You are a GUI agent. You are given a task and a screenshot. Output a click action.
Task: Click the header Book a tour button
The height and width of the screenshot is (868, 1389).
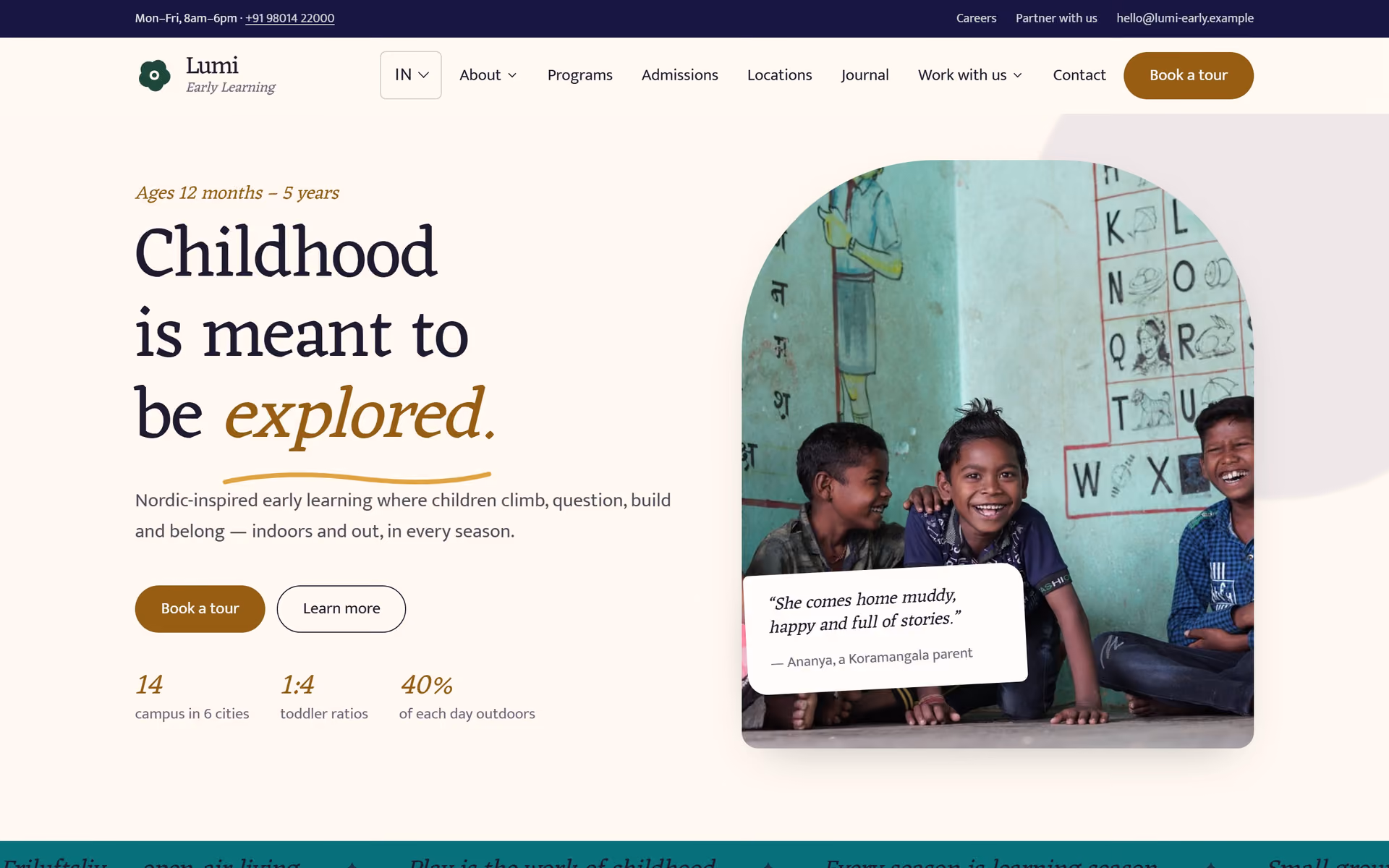point(1188,75)
